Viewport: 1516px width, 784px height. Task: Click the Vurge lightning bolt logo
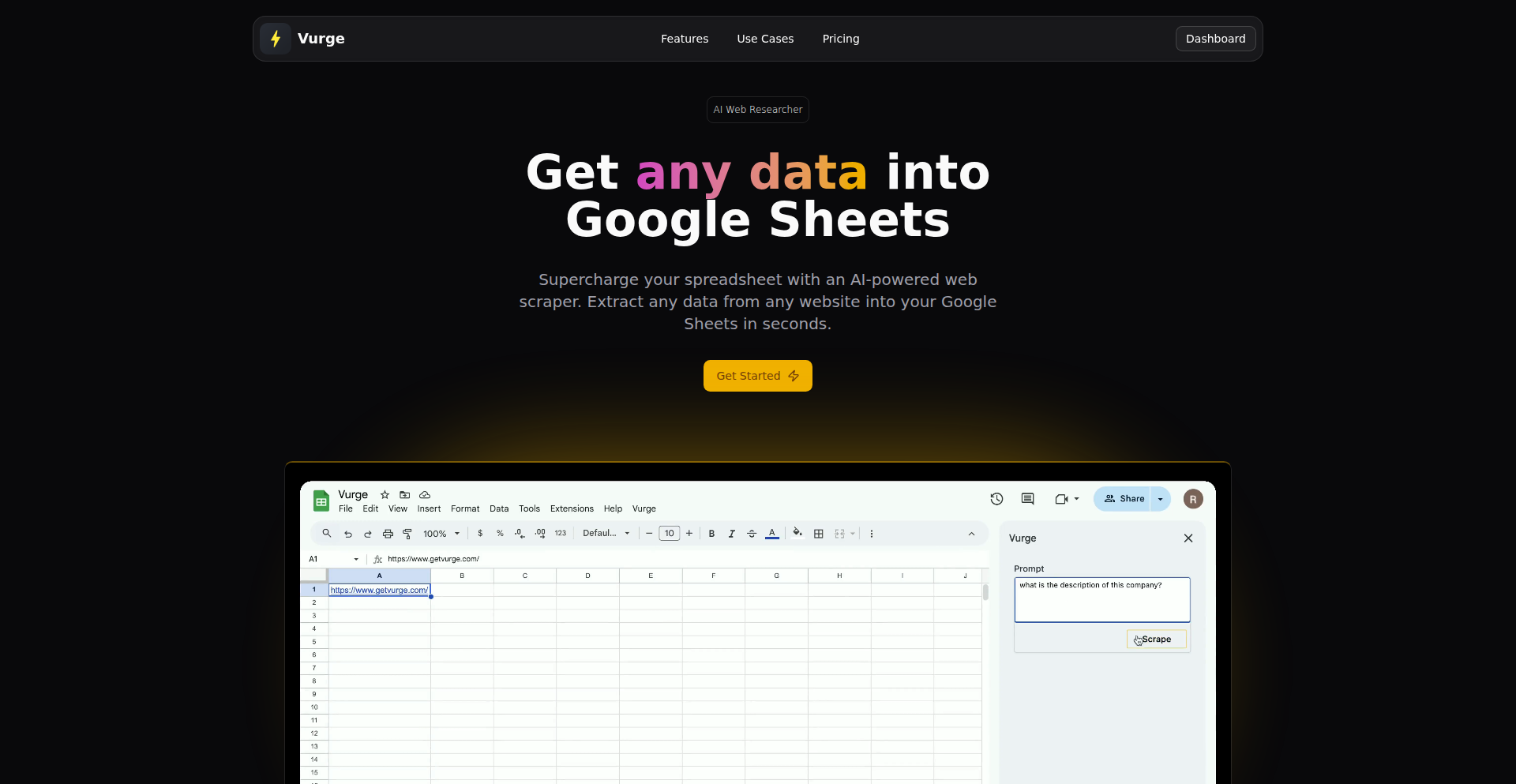276,39
